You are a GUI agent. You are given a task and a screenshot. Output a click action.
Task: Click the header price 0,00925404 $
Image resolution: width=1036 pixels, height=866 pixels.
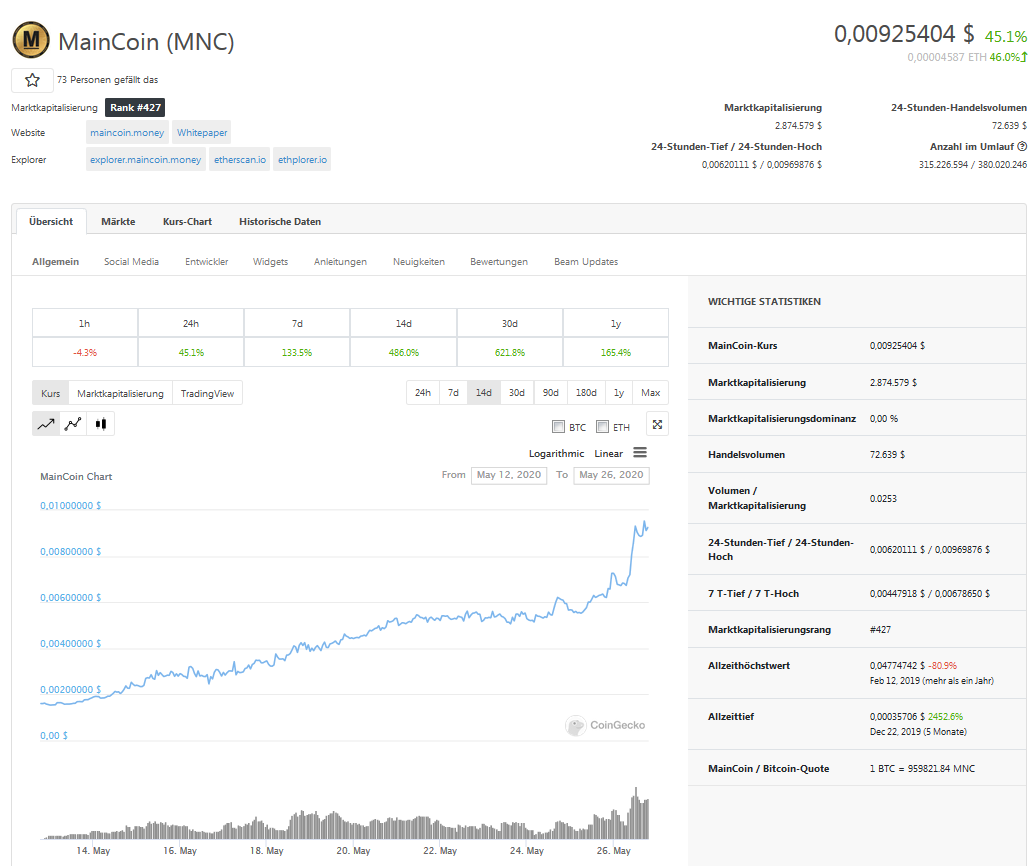[x=904, y=33]
